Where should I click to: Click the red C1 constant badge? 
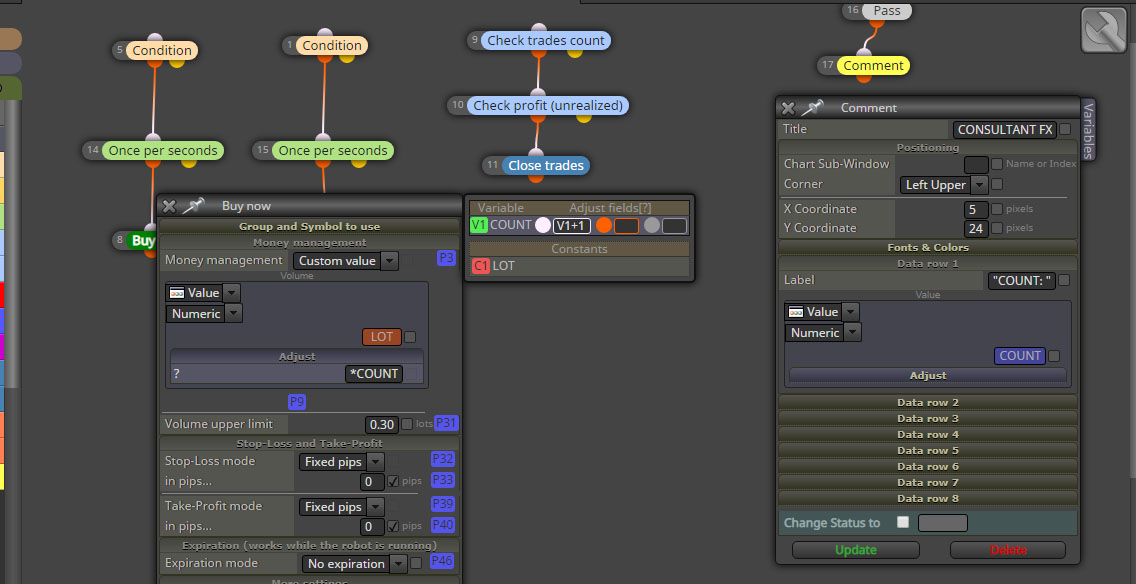click(x=481, y=266)
